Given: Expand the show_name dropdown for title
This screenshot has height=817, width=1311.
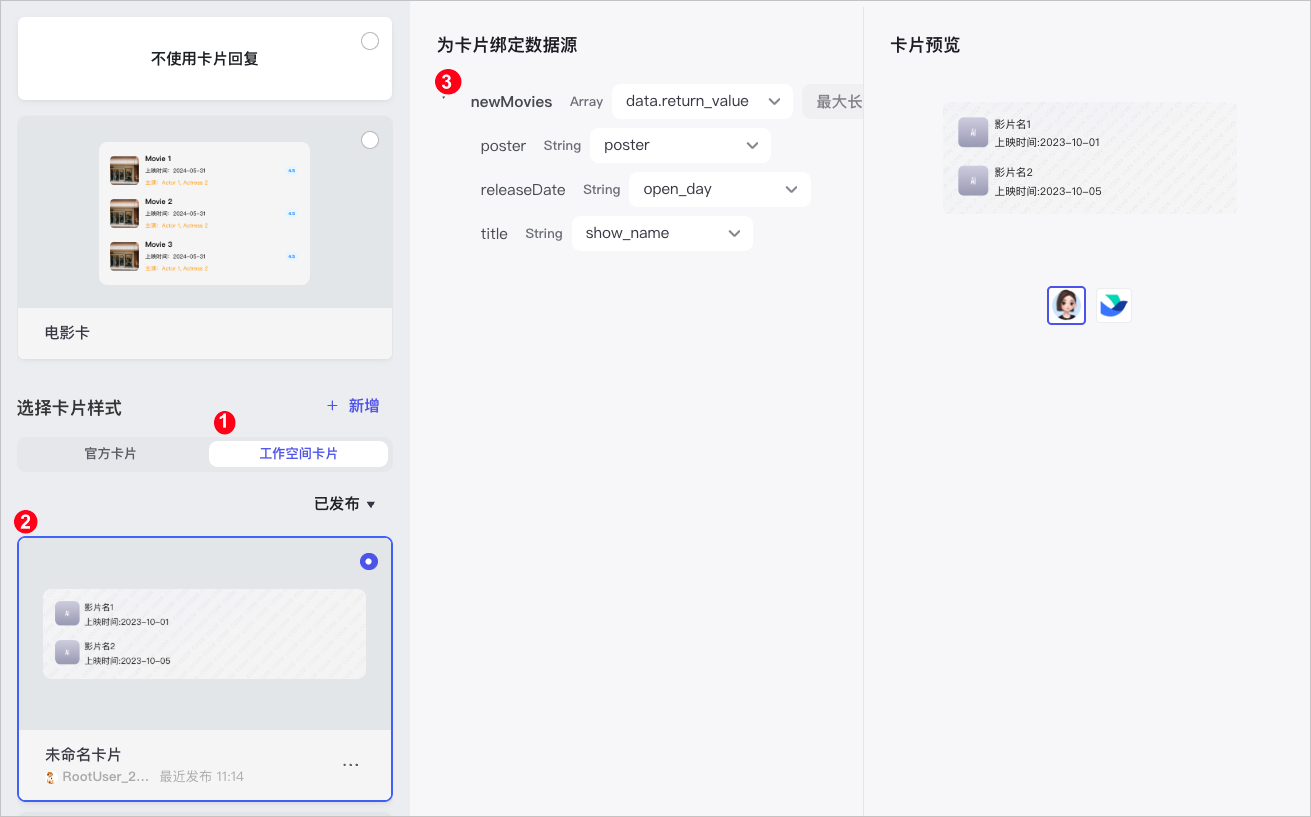Looking at the screenshot, I should (662, 233).
